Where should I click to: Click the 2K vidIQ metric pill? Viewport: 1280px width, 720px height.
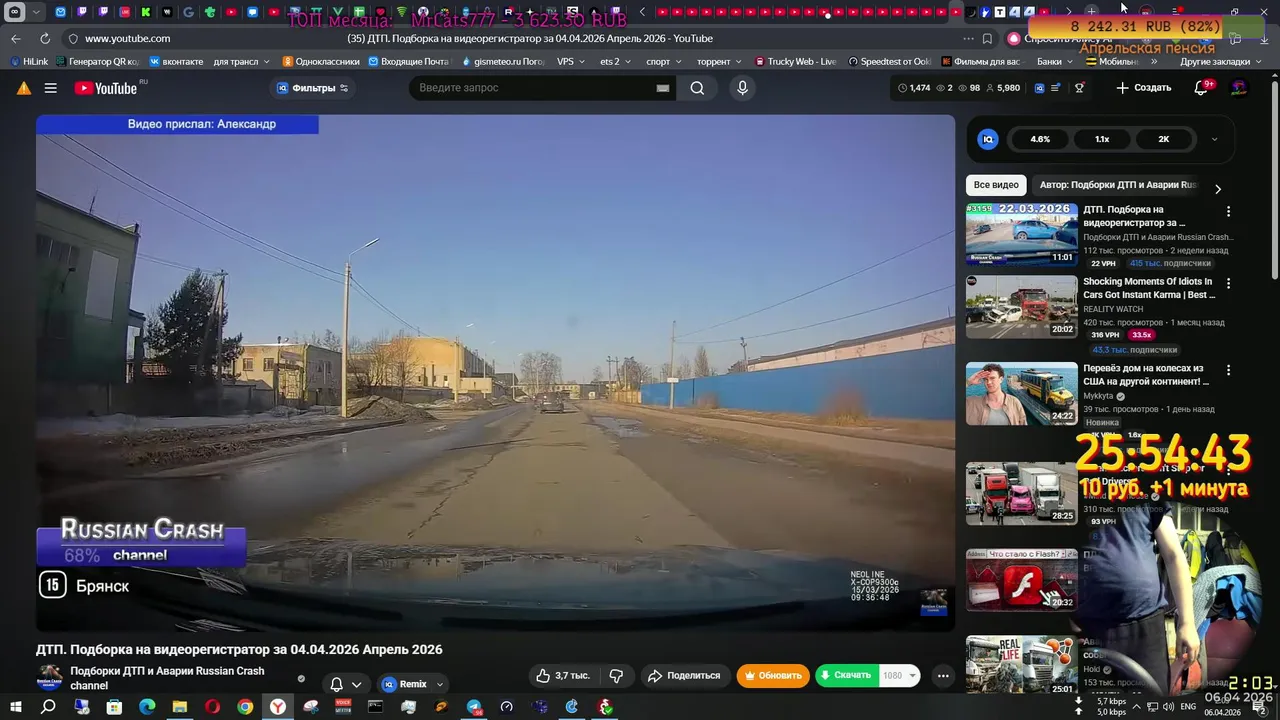click(1163, 139)
